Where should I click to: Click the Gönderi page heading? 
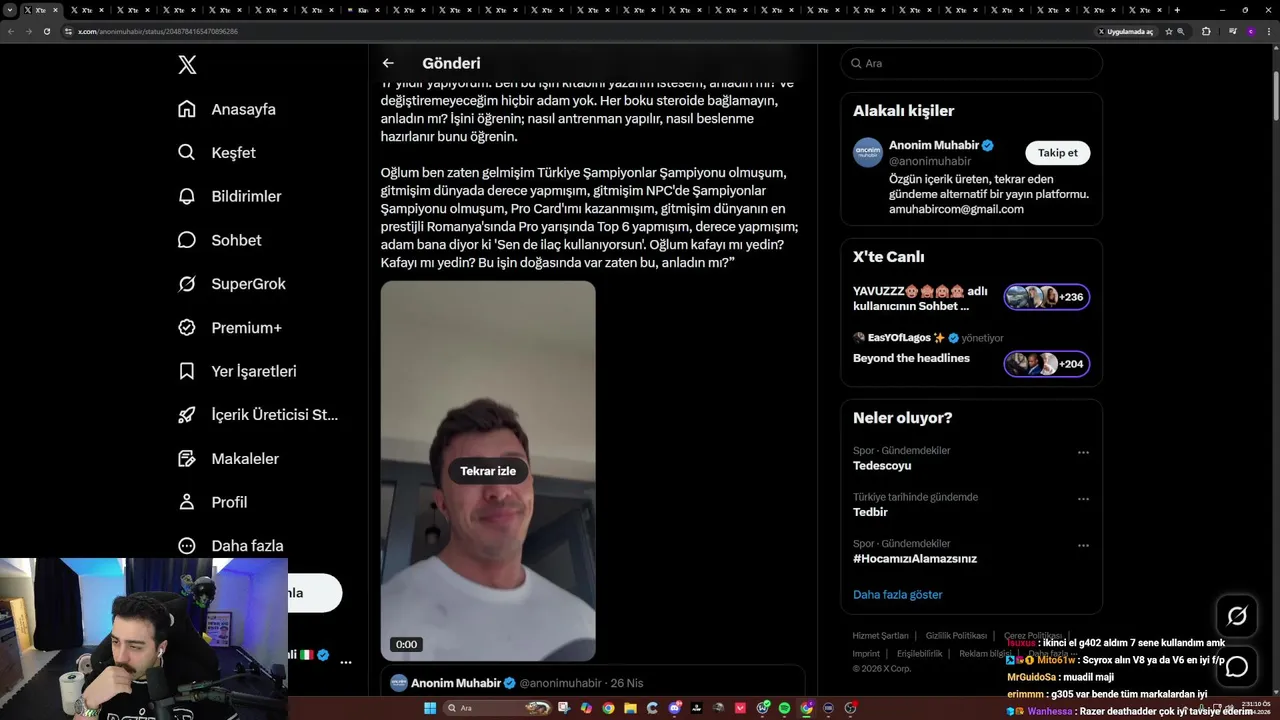(x=451, y=63)
